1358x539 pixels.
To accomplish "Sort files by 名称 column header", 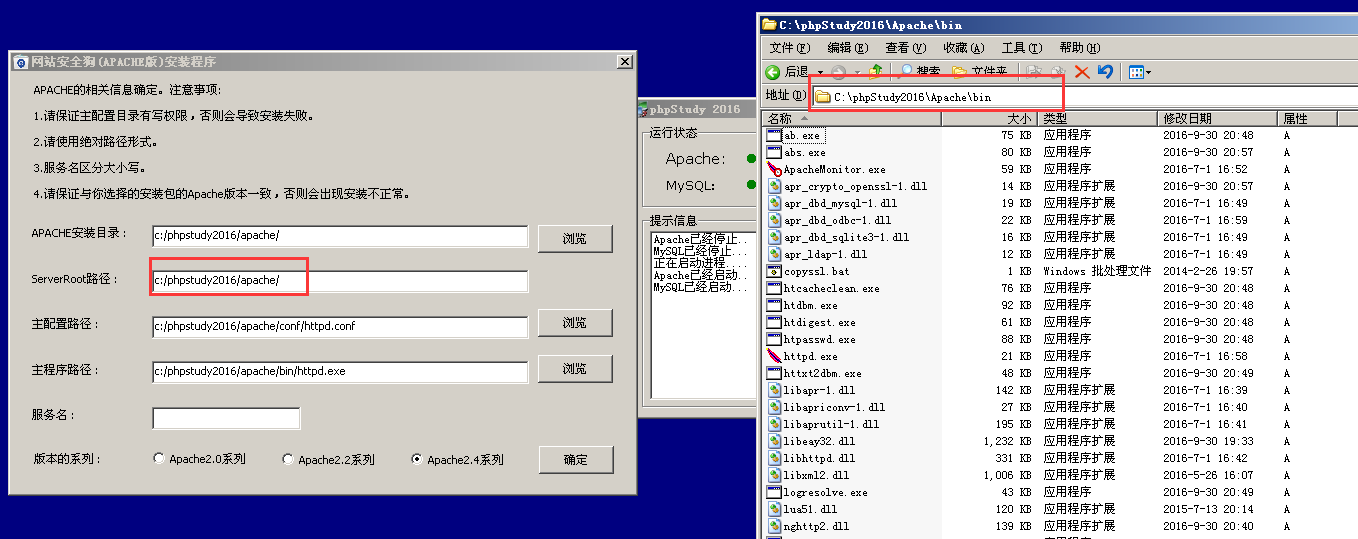I will [x=780, y=118].
